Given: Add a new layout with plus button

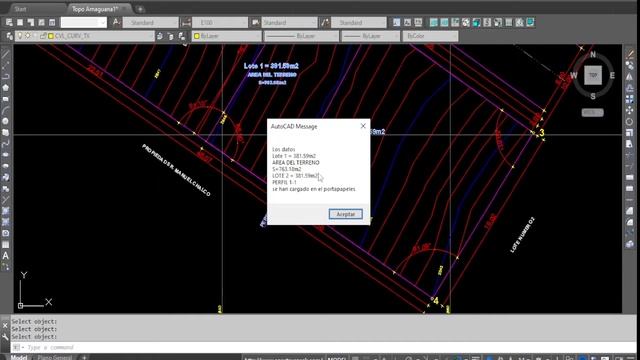Looking at the screenshot, I should [x=84, y=357].
